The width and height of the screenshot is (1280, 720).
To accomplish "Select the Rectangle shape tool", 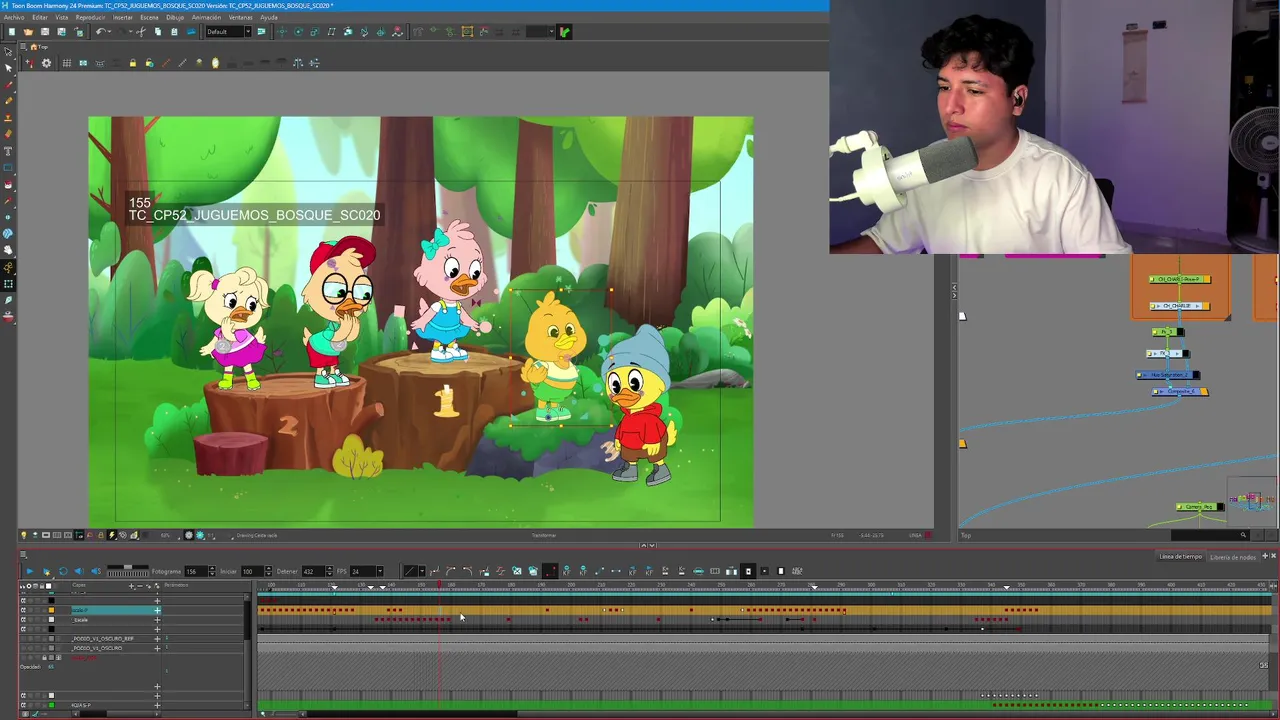I will [x=8, y=167].
